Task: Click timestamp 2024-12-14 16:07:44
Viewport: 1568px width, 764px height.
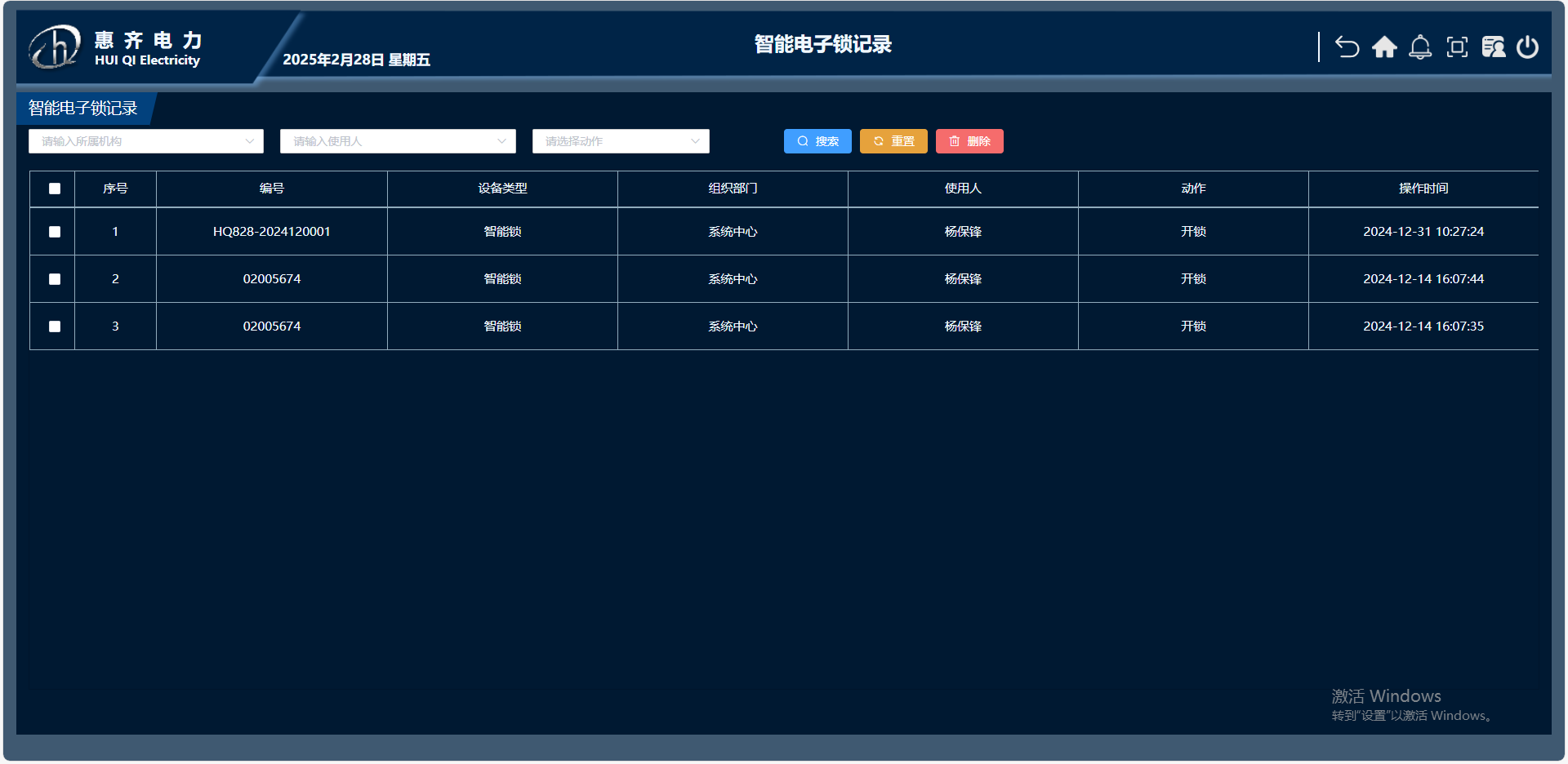Action: point(1423,279)
